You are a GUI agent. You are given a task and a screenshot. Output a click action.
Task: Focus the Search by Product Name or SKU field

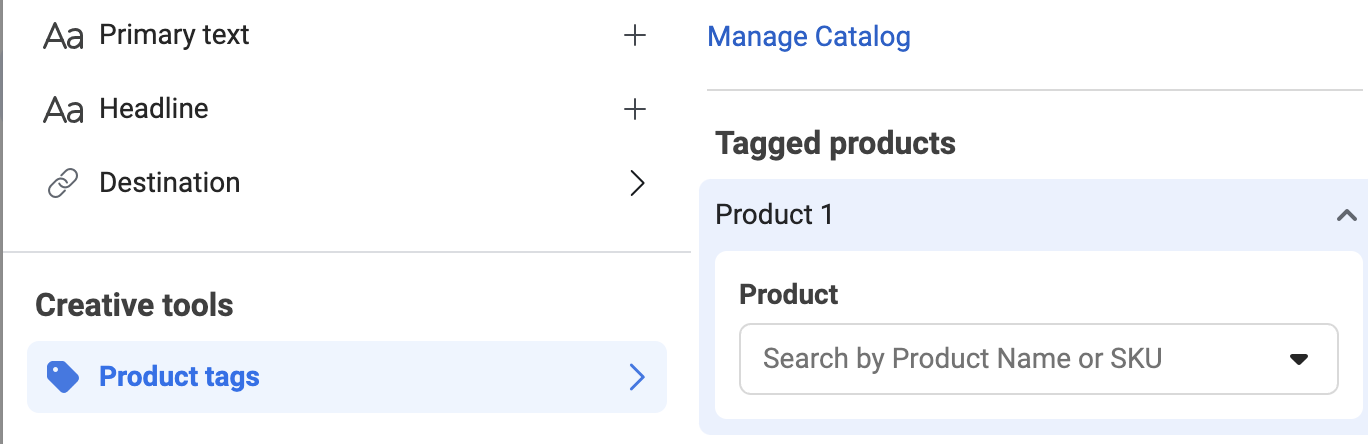coord(1038,358)
